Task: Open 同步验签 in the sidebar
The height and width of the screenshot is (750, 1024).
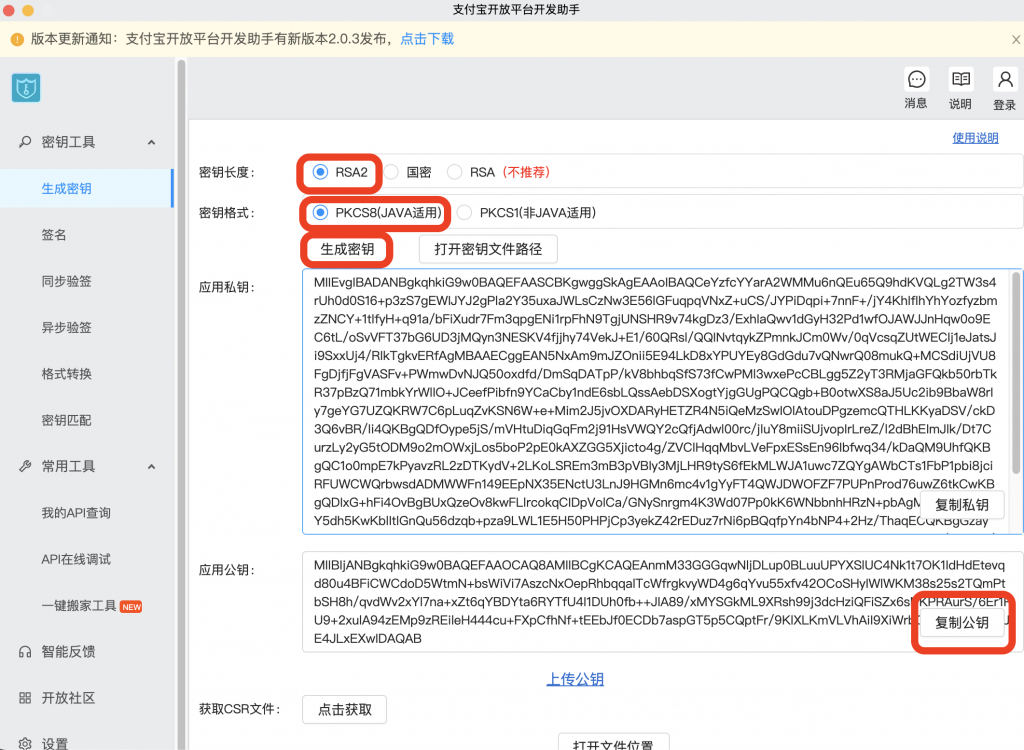Action: tap(67, 281)
